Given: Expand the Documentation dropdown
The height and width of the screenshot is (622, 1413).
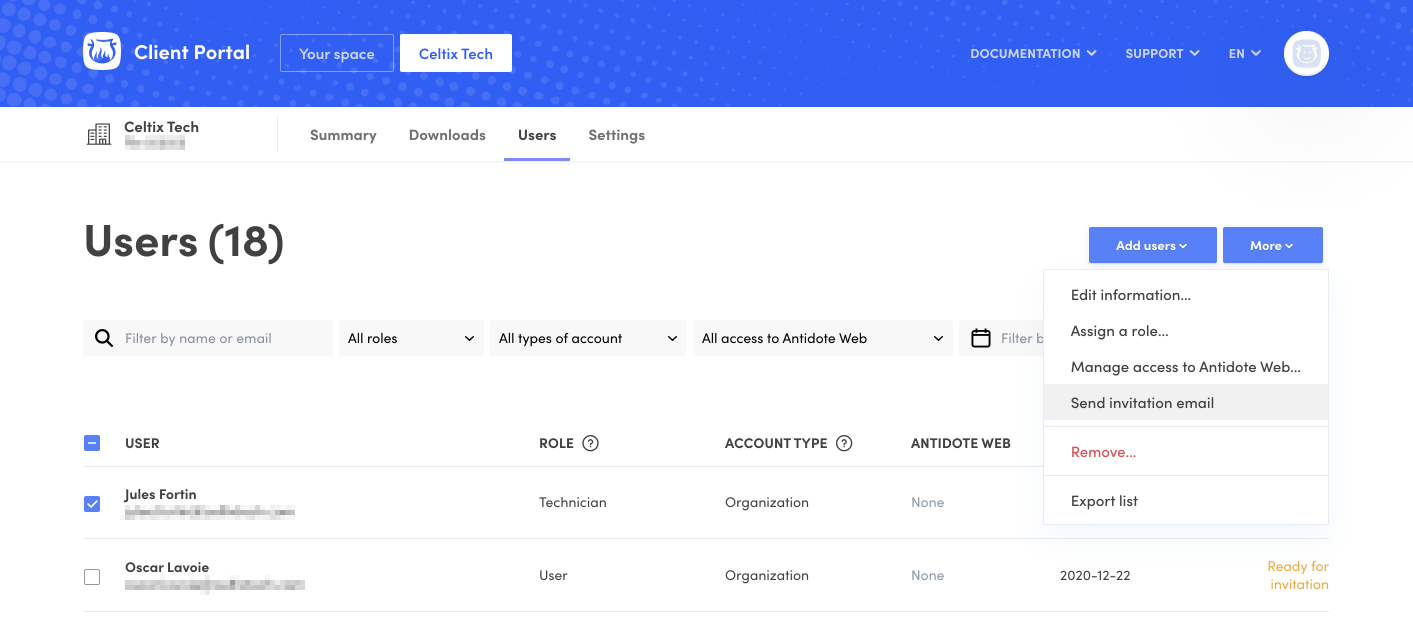Looking at the screenshot, I should (x=1033, y=54).
